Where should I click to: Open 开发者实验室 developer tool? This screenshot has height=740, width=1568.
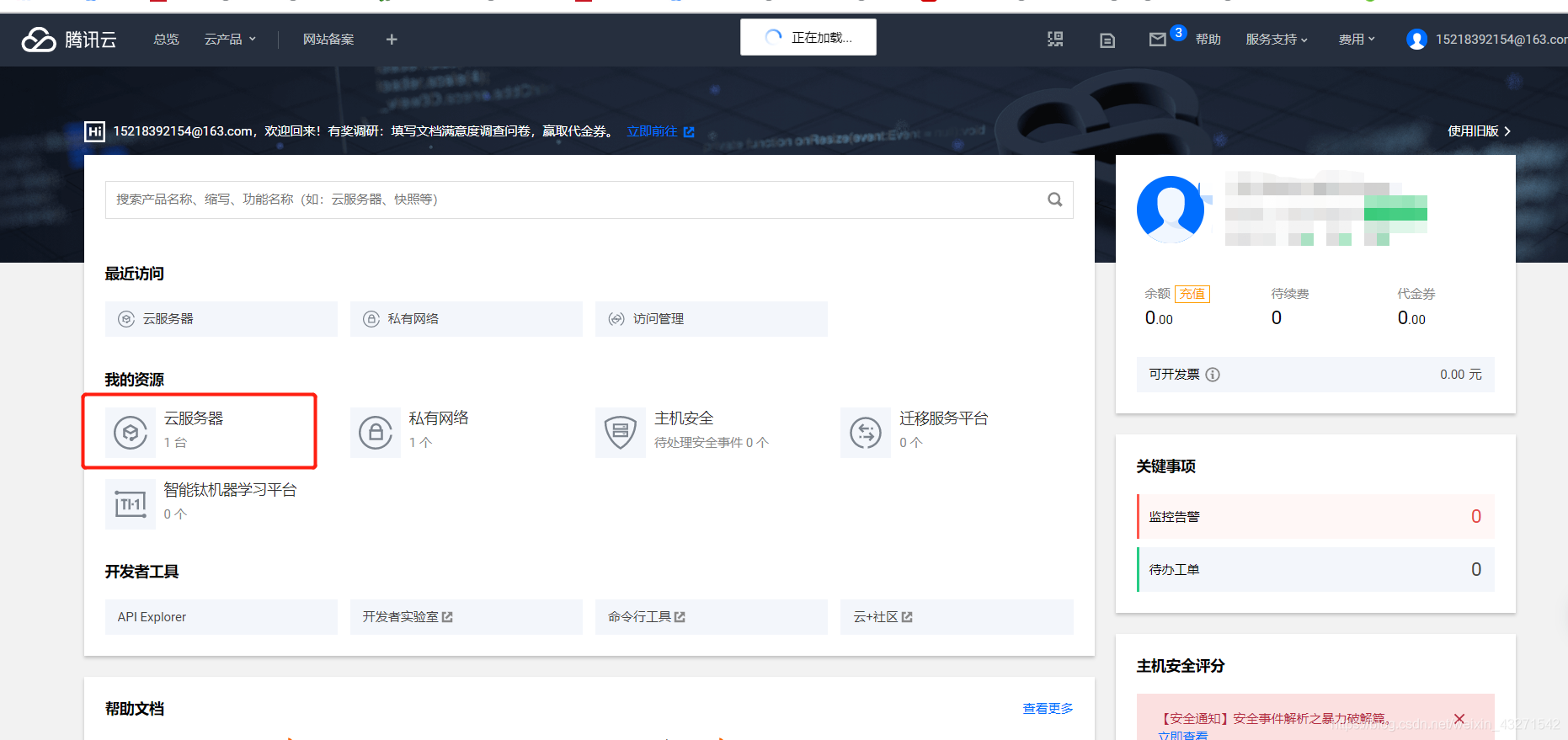(x=467, y=617)
